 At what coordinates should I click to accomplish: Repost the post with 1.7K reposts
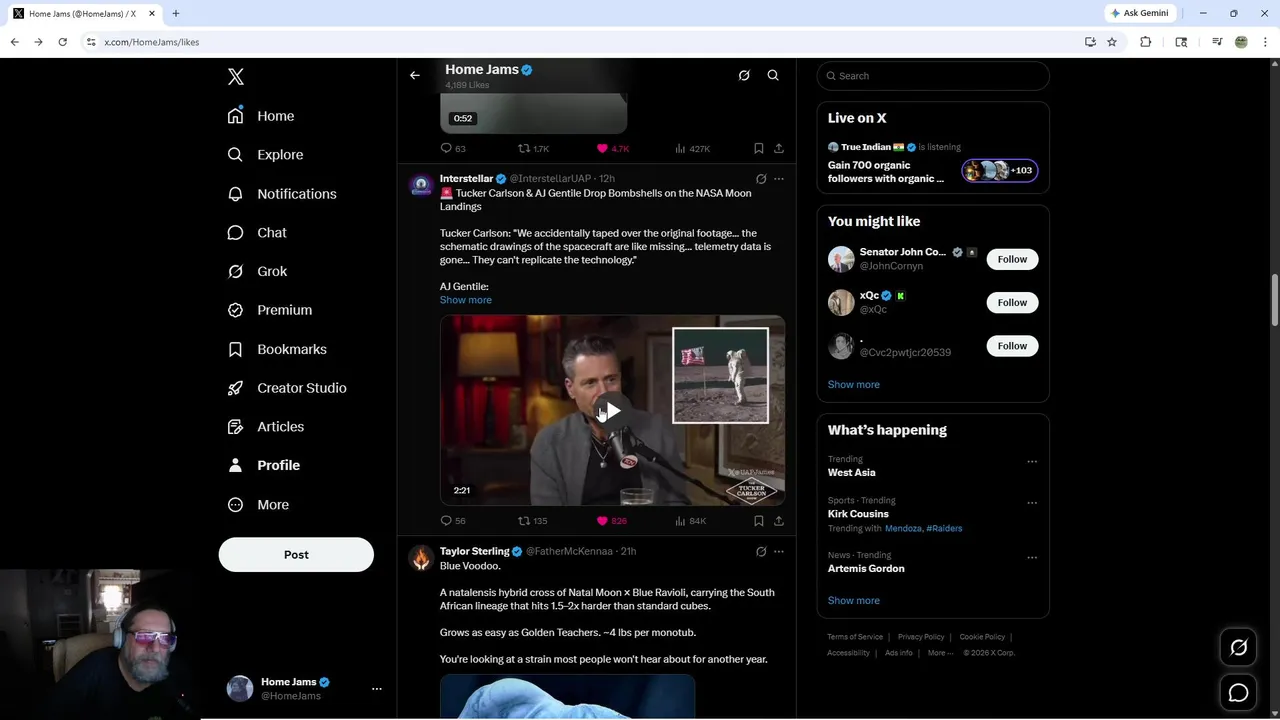(533, 148)
